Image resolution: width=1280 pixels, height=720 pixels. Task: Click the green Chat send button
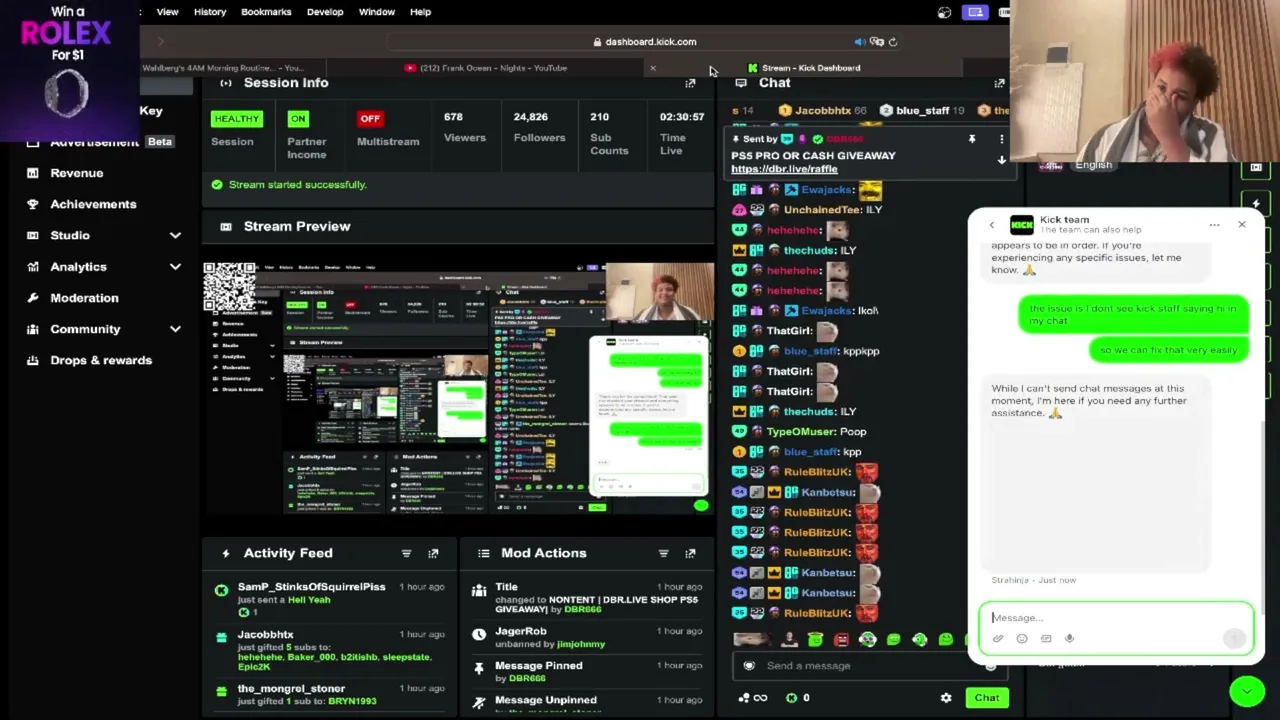(987, 698)
